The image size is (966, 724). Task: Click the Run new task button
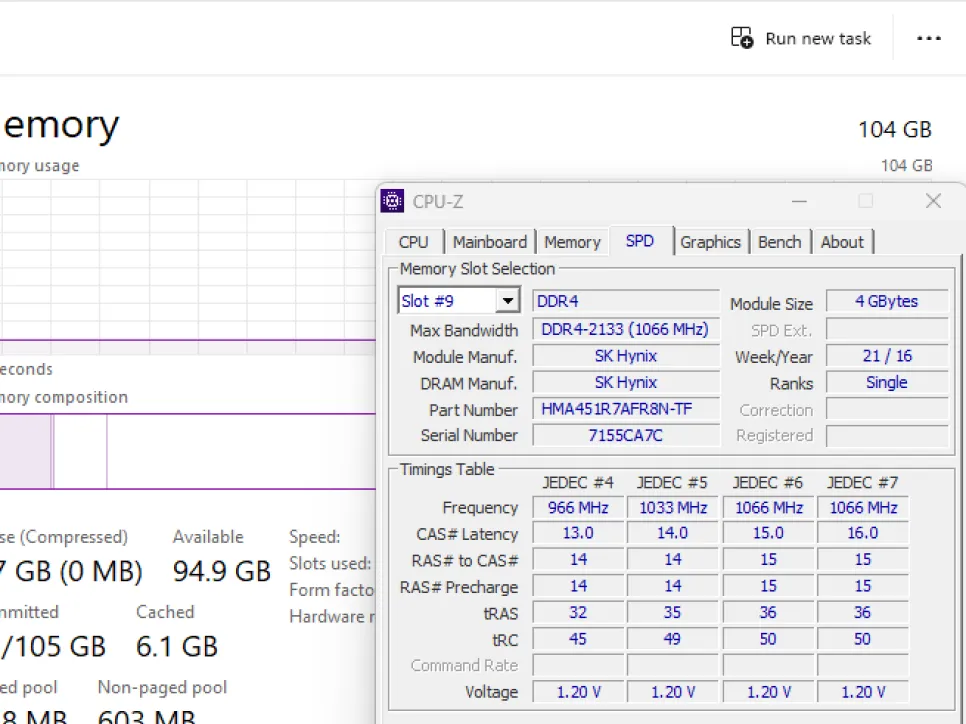point(801,38)
